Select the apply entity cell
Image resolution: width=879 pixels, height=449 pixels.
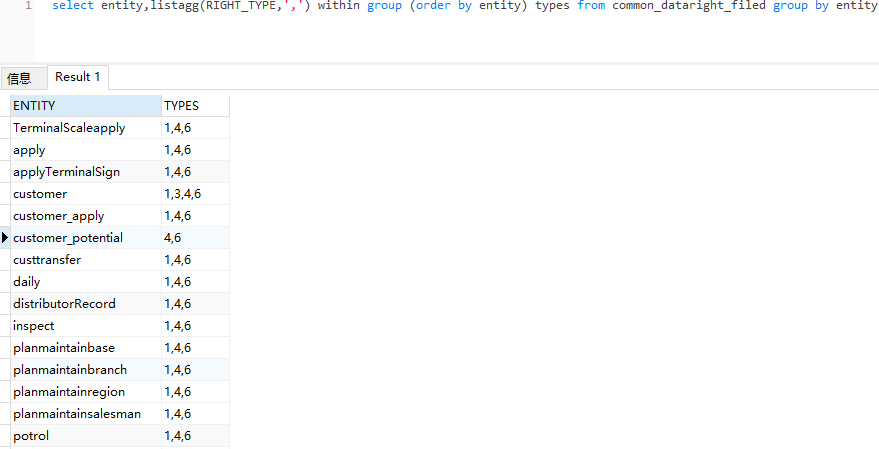86,150
